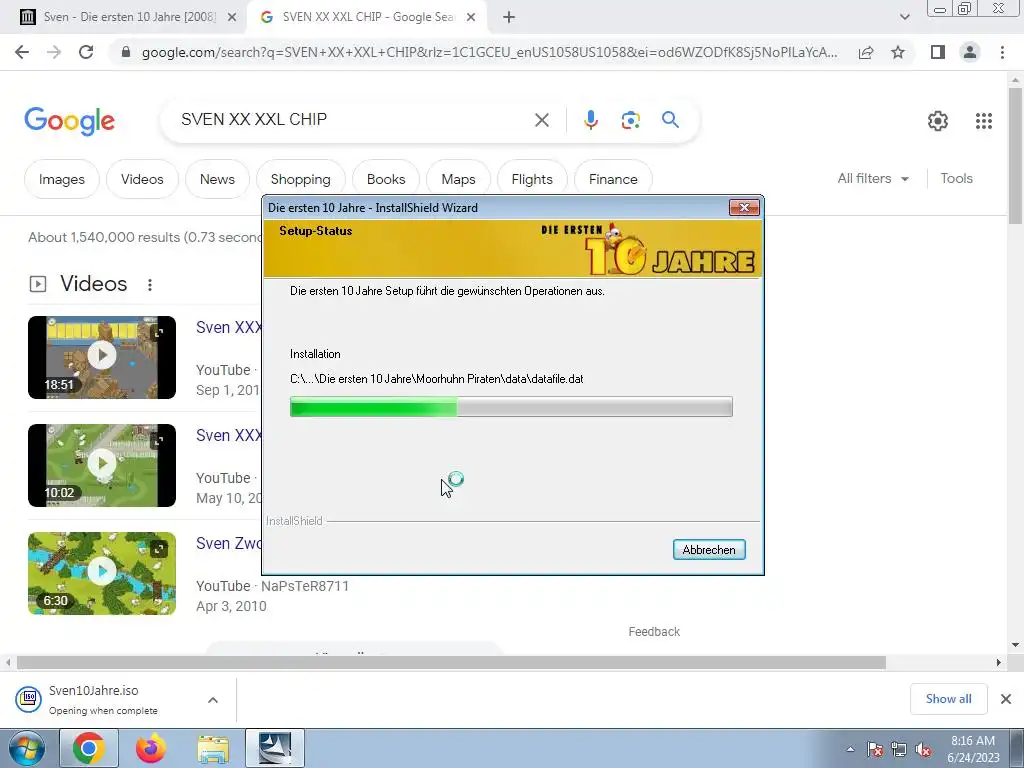Click Chrome's forward navigation arrow
Viewport: 1024px width, 768px height.
pyautogui.click(x=54, y=52)
